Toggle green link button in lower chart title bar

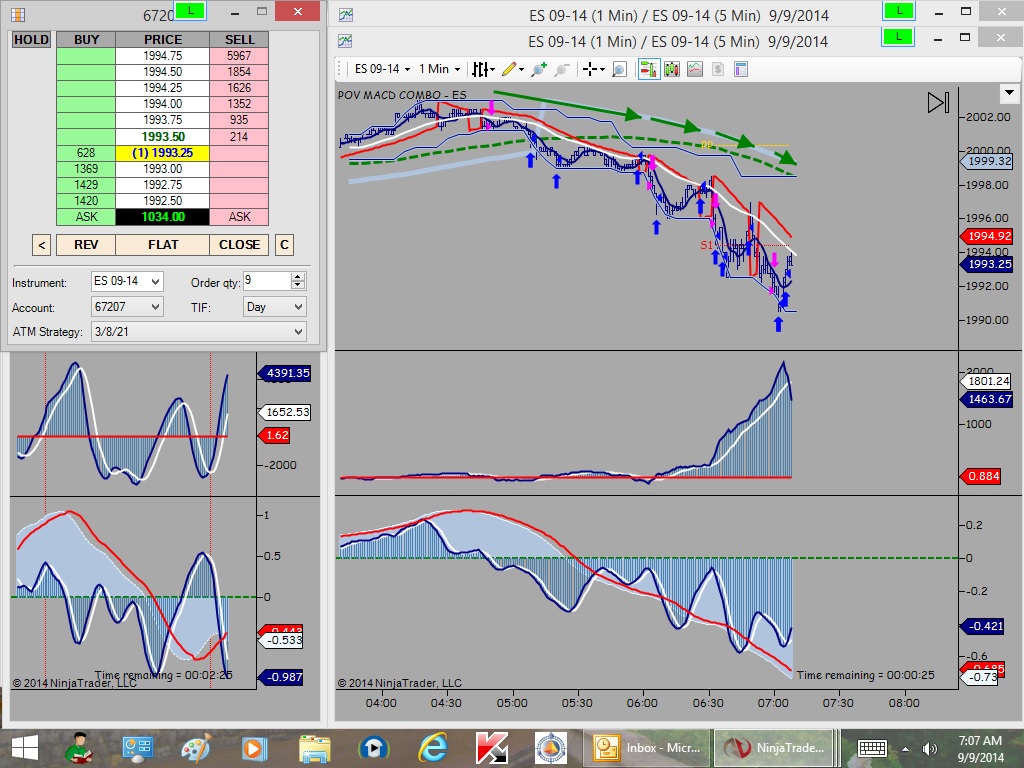899,37
